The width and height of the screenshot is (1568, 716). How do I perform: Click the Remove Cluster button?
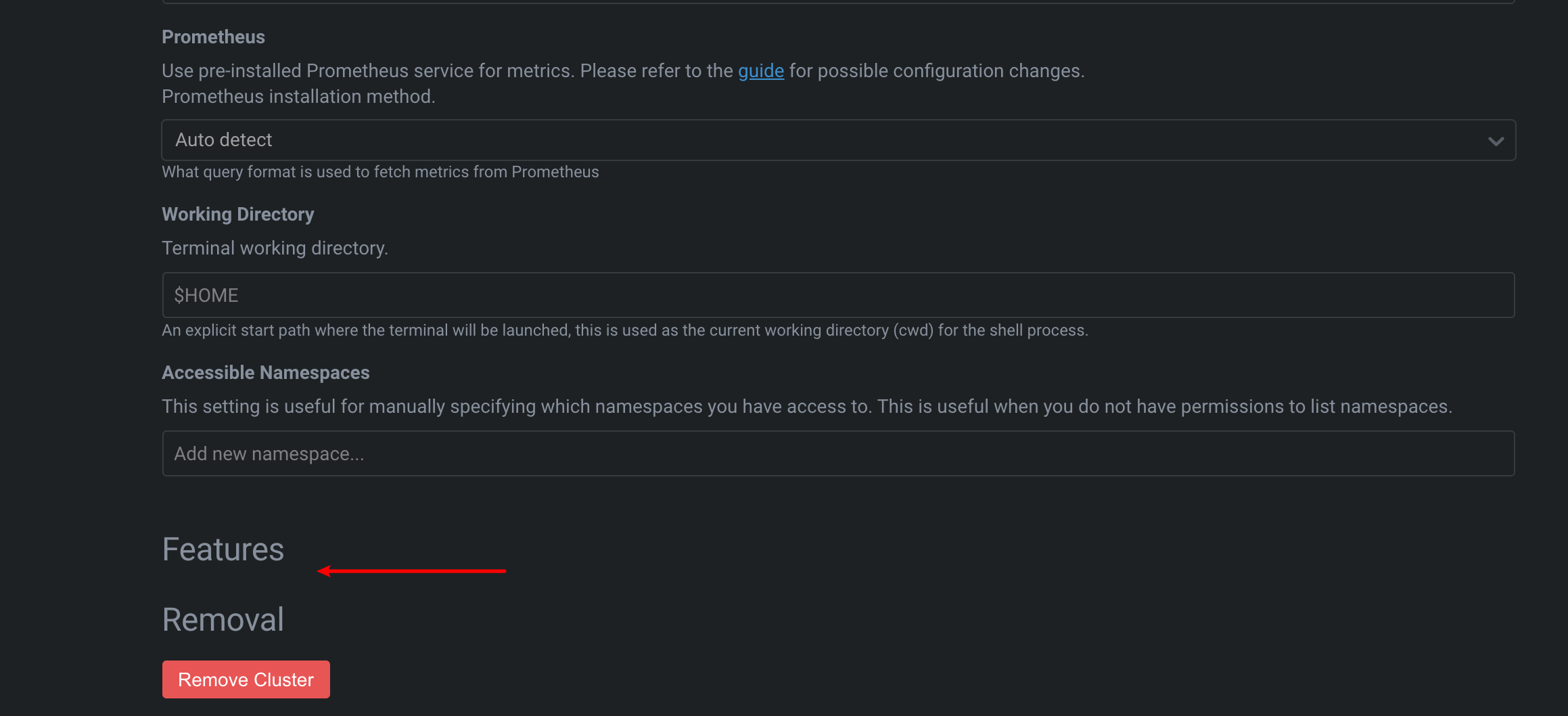pyautogui.click(x=246, y=679)
